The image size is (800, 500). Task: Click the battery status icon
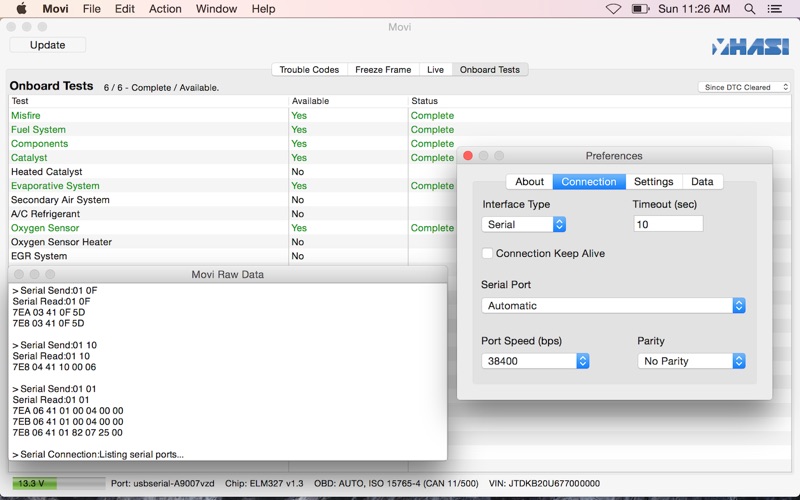point(640,9)
